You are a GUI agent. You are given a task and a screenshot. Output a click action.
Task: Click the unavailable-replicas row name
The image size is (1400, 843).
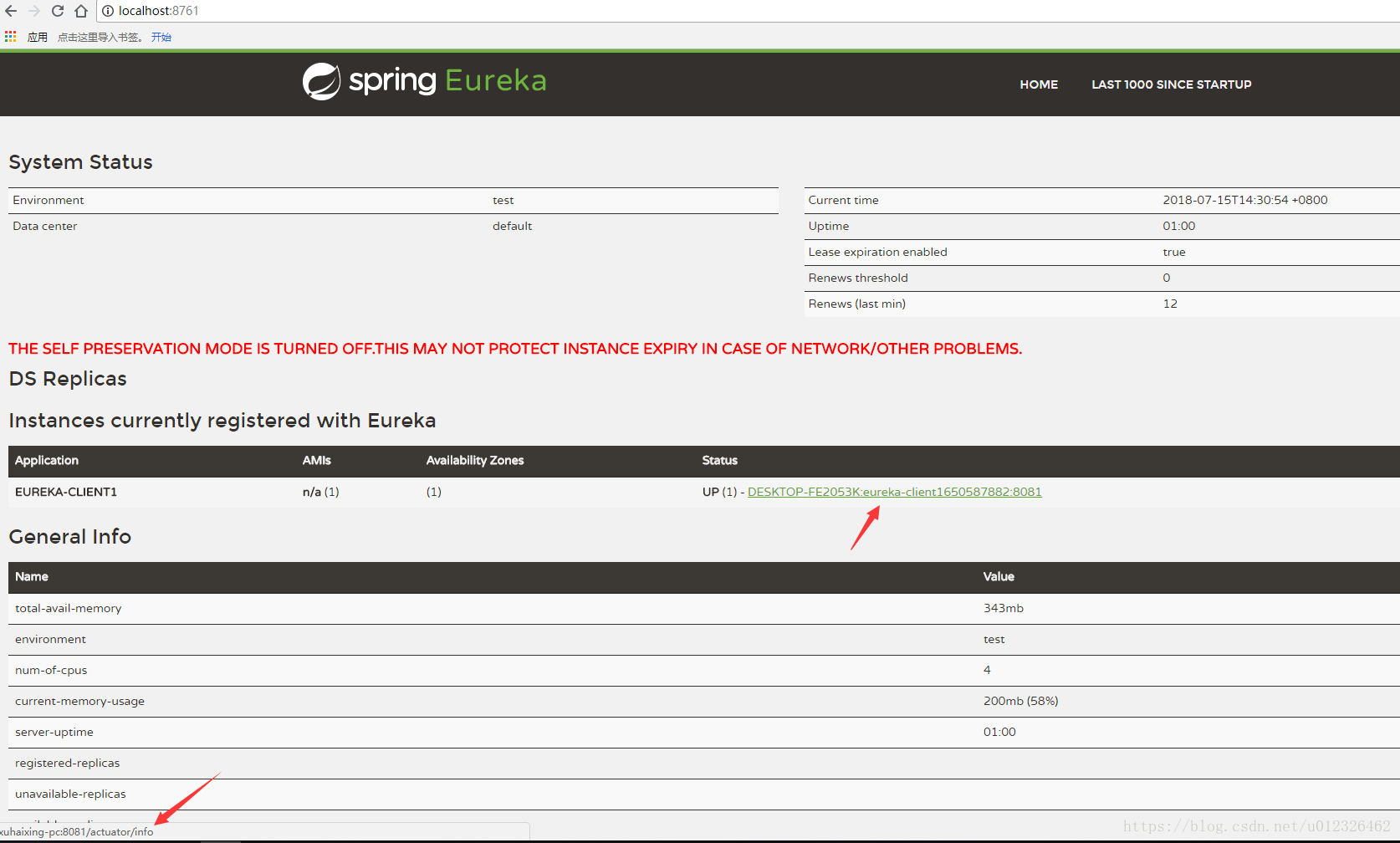click(x=70, y=794)
